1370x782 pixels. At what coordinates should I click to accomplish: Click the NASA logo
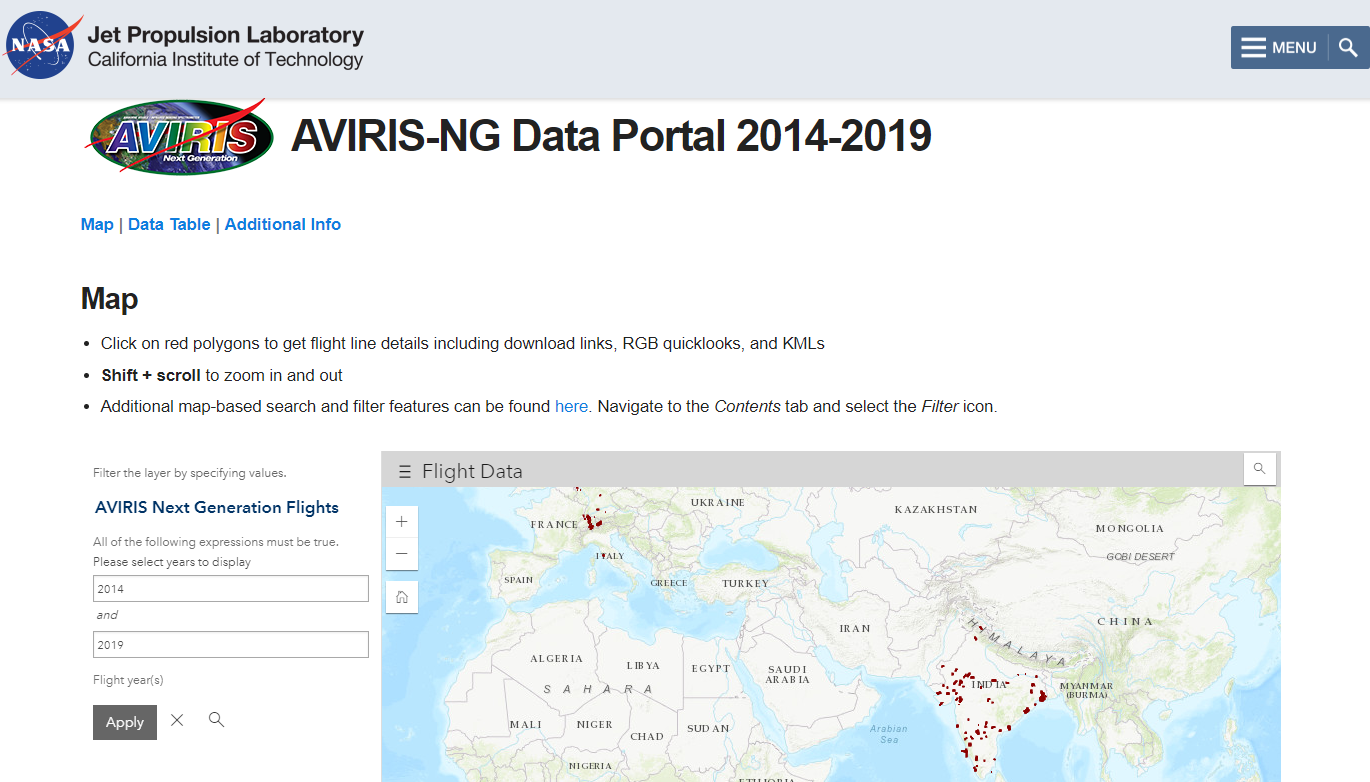[40, 45]
